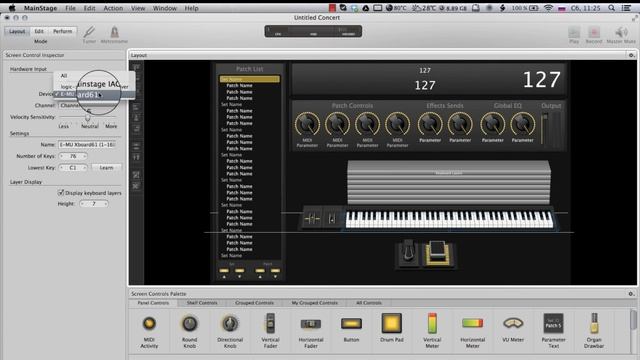Viewport: 640px width, 360px height.
Task: Switch to Perform mode
Action: tap(62, 31)
